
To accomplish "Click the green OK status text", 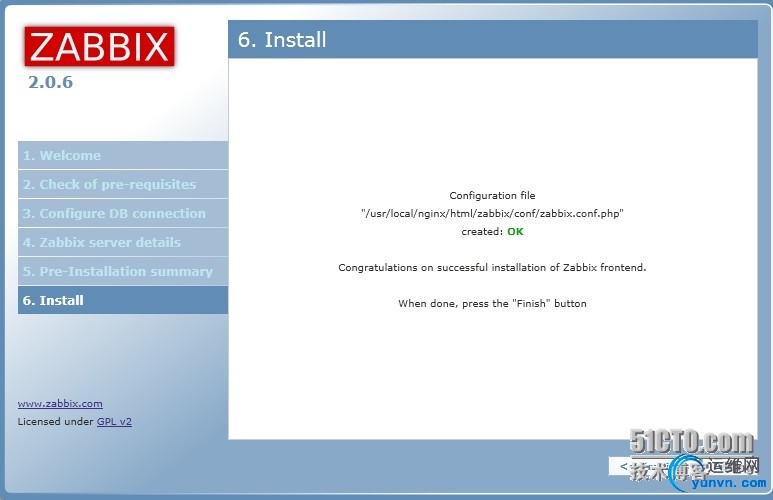I will pyautogui.click(x=515, y=231).
